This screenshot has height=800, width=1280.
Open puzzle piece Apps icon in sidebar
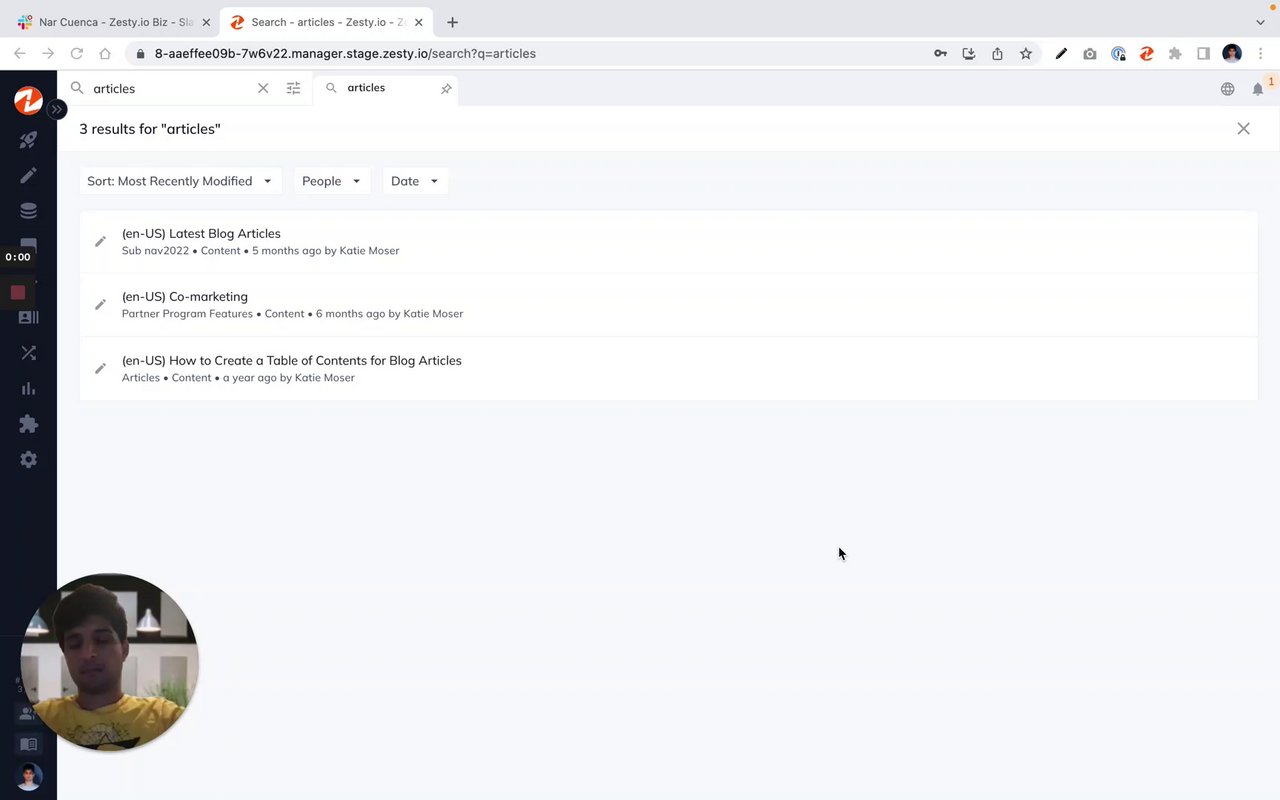pyautogui.click(x=28, y=424)
